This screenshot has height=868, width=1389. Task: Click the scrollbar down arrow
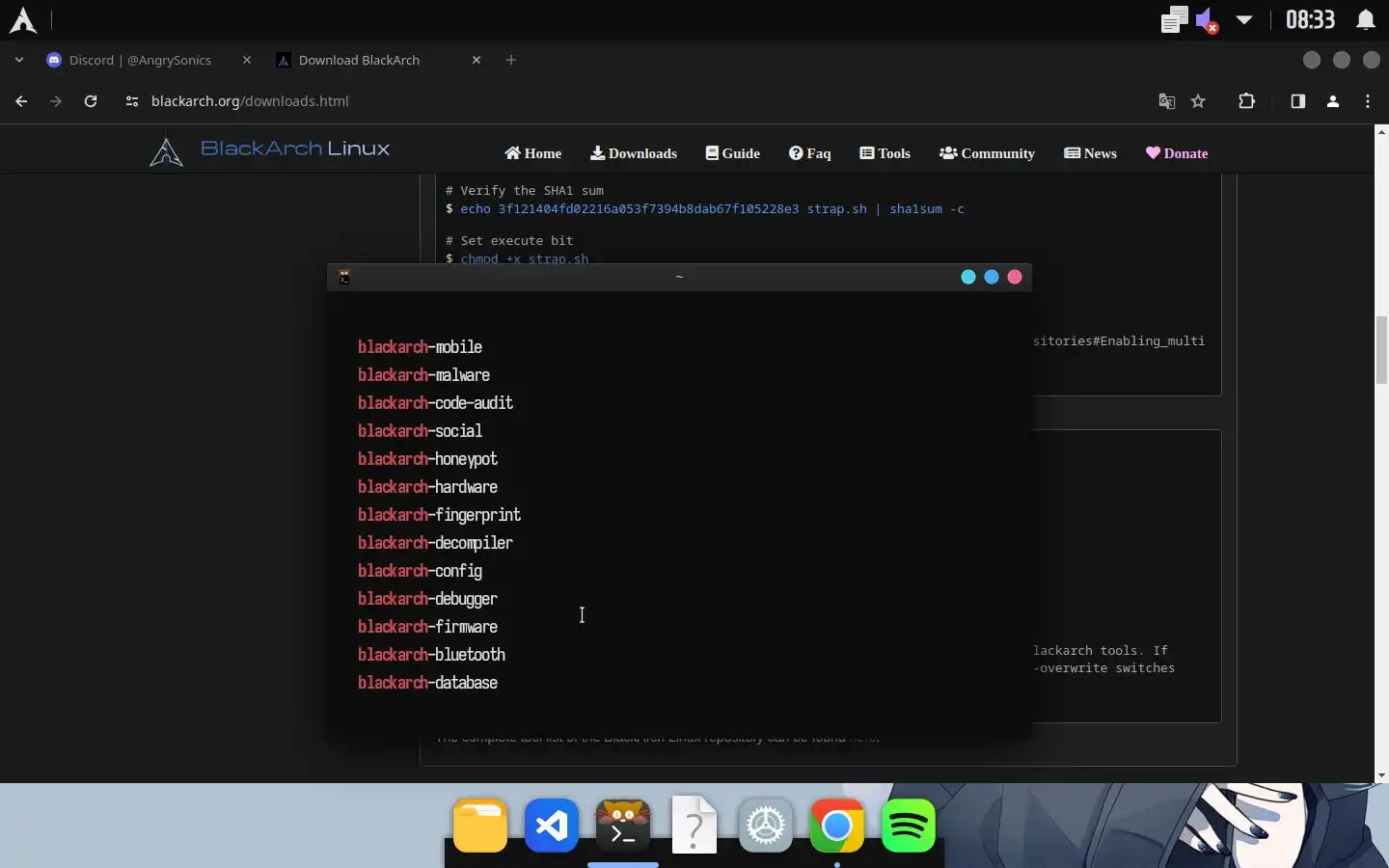pos(1381,775)
